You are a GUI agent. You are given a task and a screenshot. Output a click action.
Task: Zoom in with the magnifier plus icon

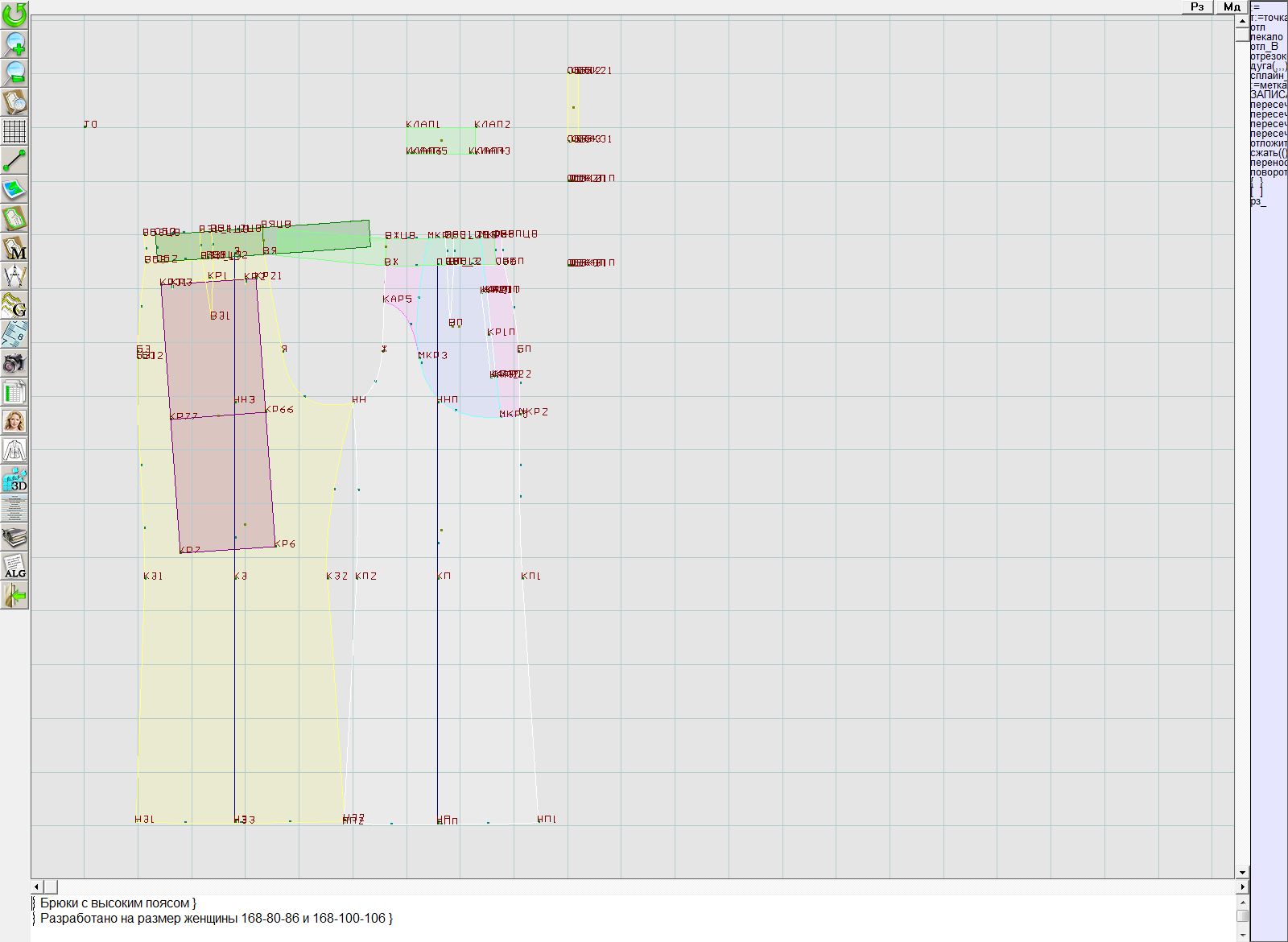pyautogui.click(x=14, y=43)
